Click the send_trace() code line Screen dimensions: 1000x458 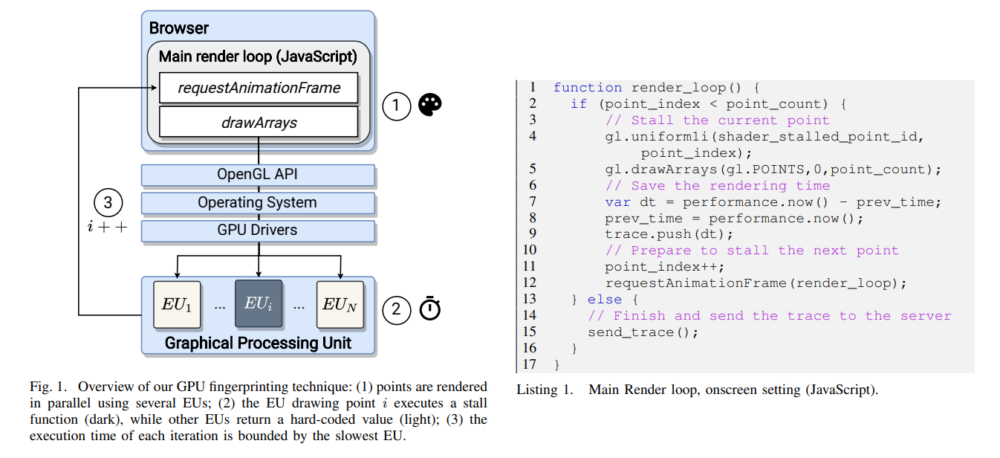point(643,332)
